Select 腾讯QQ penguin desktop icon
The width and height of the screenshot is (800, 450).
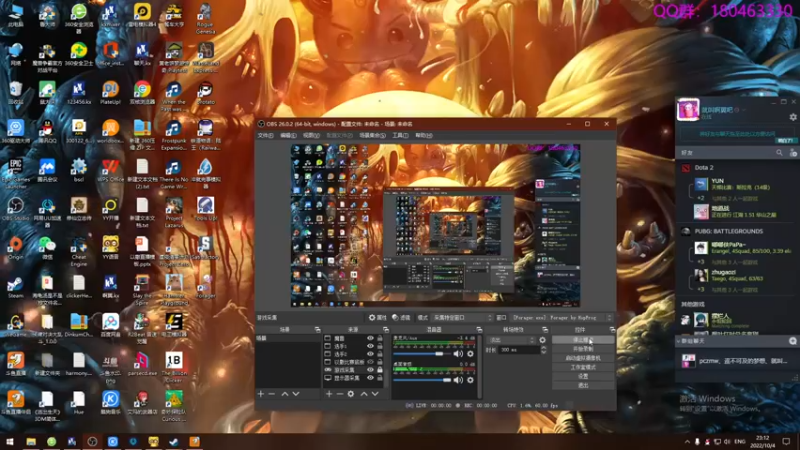tap(47, 132)
